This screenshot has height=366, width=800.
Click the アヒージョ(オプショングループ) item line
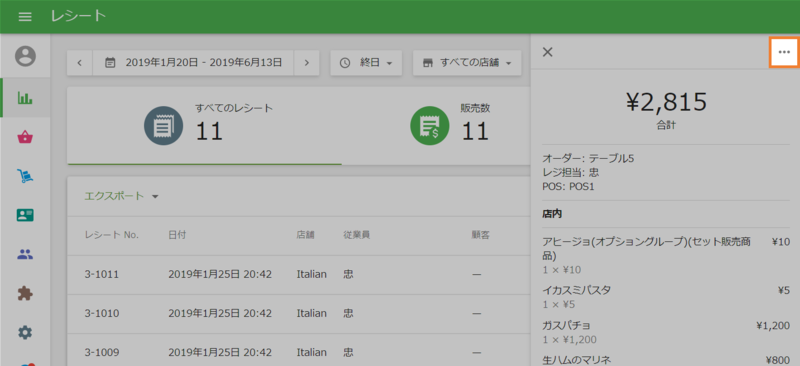666,256
